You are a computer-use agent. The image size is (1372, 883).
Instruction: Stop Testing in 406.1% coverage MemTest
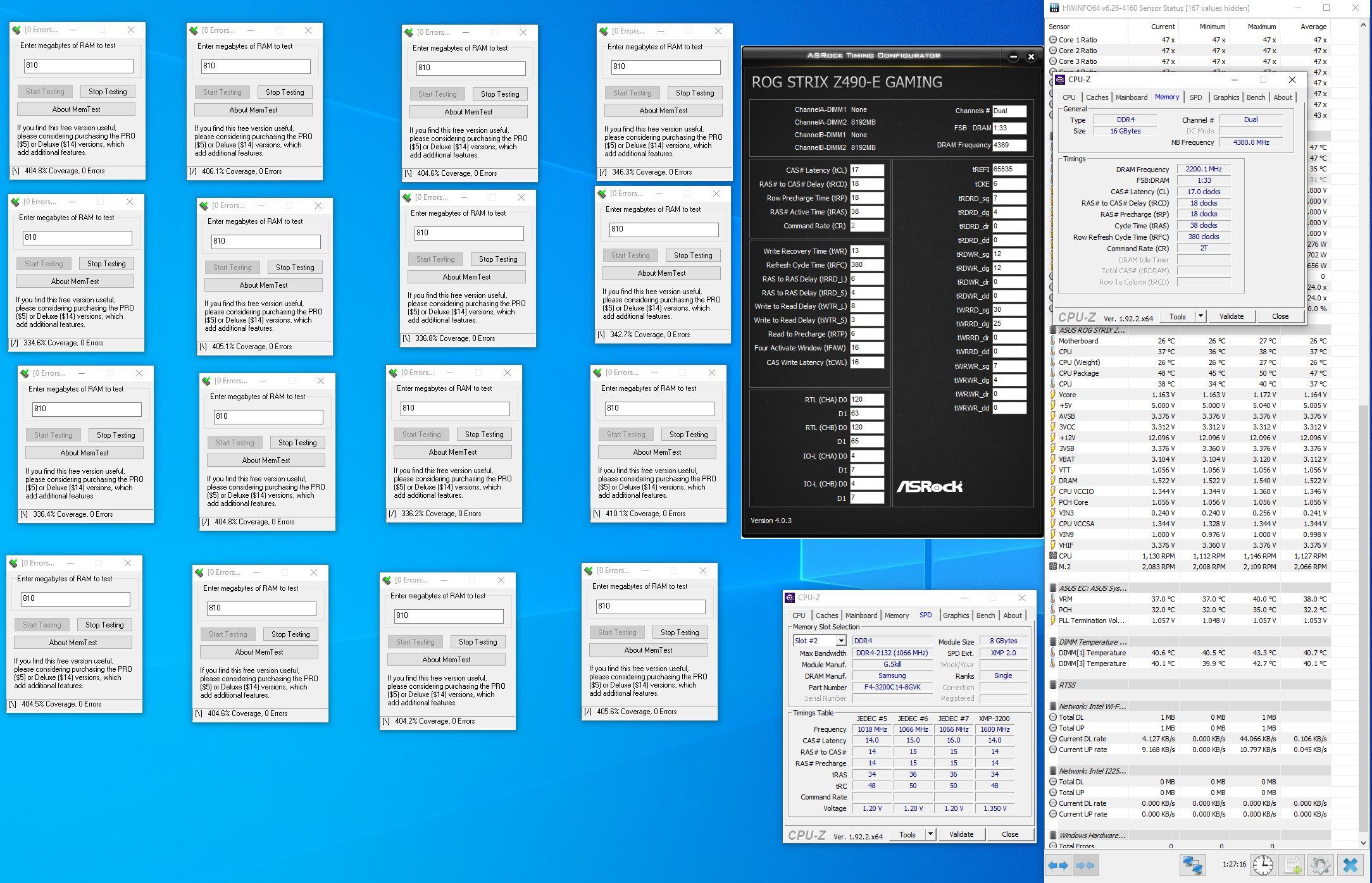point(285,92)
